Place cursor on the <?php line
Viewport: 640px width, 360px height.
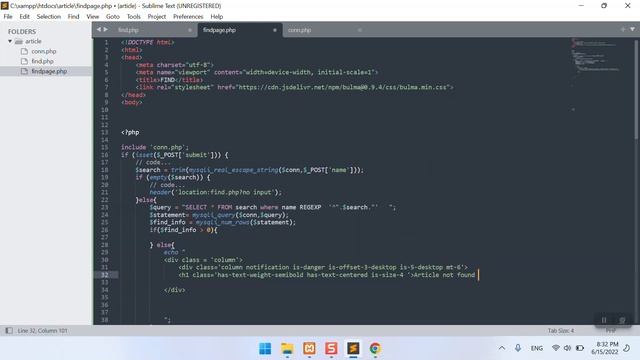(x=130, y=132)
